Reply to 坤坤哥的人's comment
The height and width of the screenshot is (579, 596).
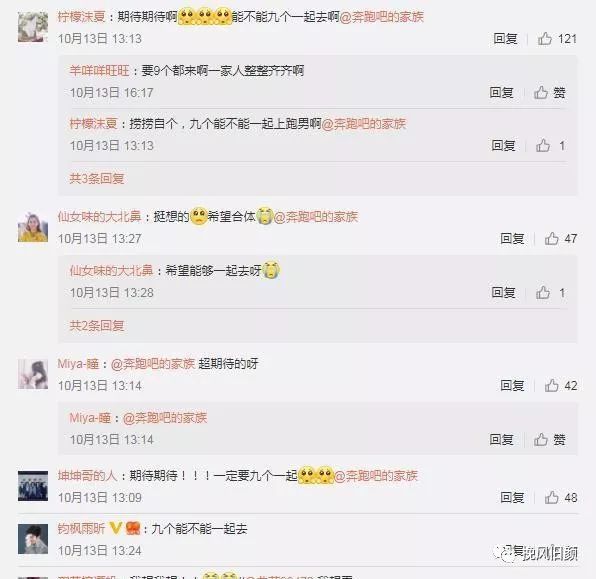coord(512,498)
